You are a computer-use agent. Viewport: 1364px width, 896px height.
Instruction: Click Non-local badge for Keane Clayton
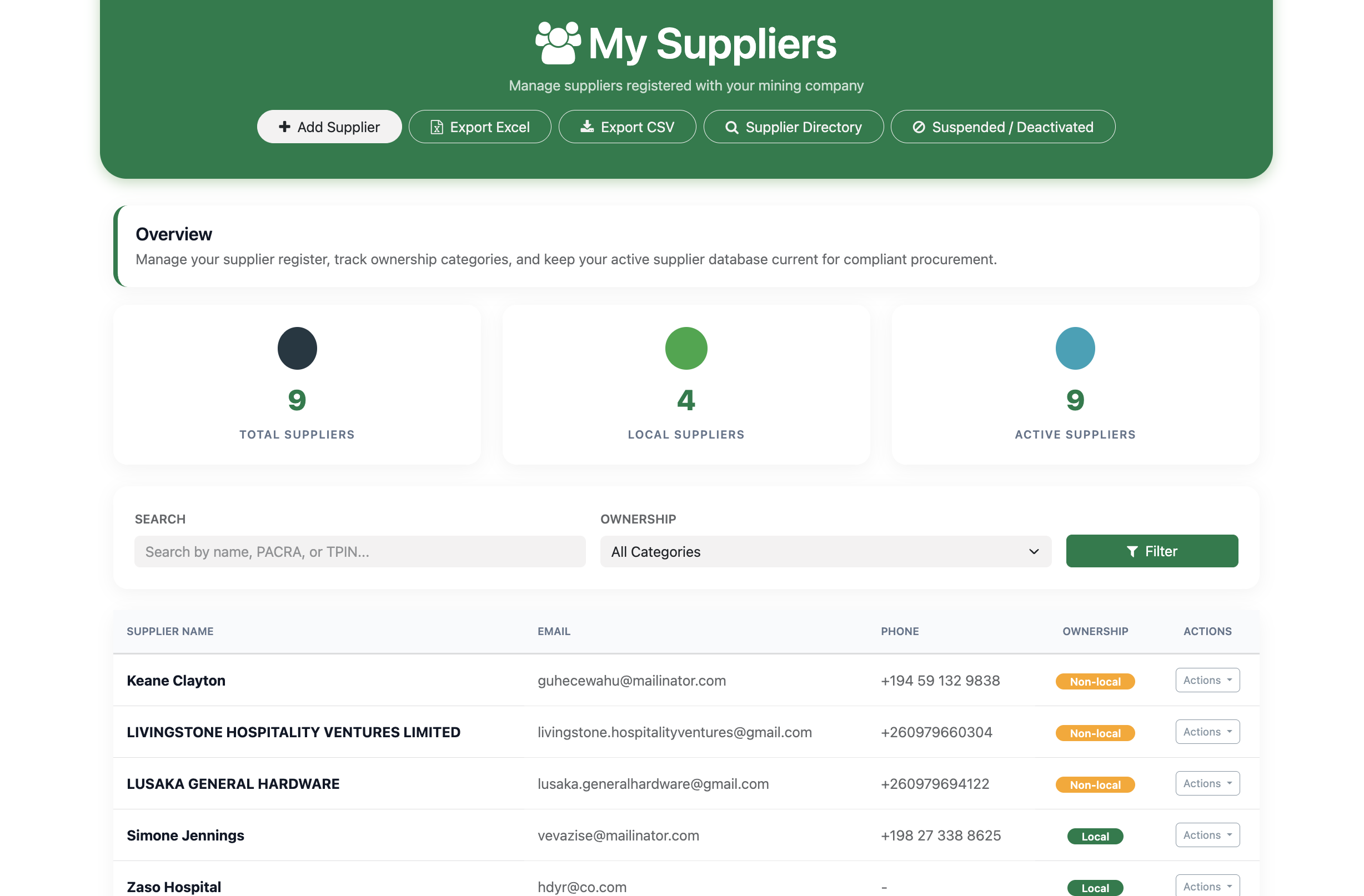coord(1095,681)
